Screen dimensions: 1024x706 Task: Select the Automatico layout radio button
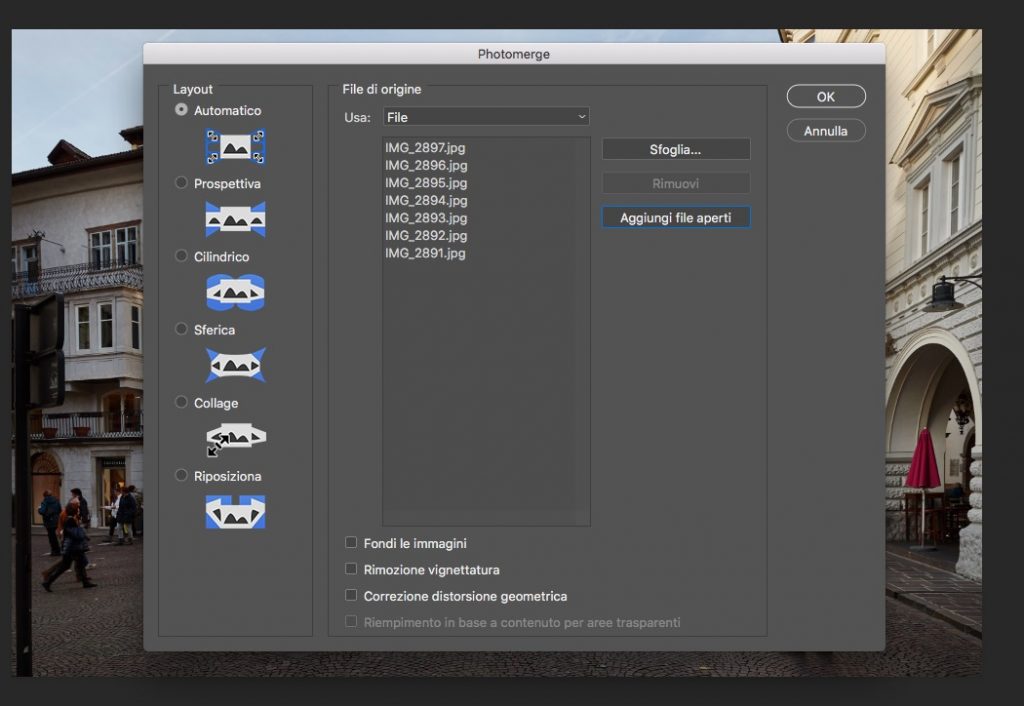pos(182,110)
